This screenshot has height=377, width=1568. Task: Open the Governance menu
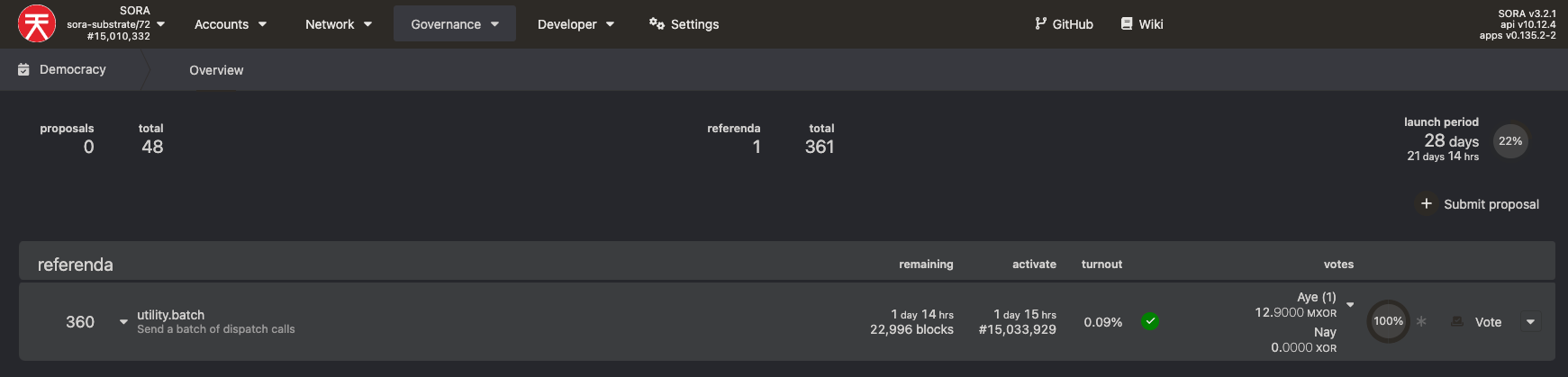pos(455,24)
